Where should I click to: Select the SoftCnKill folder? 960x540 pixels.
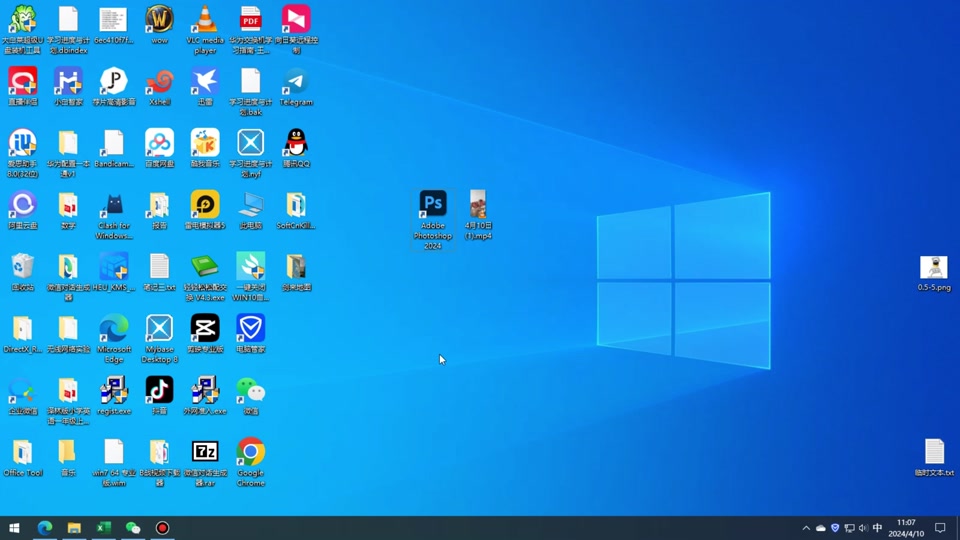click(296, 210)
